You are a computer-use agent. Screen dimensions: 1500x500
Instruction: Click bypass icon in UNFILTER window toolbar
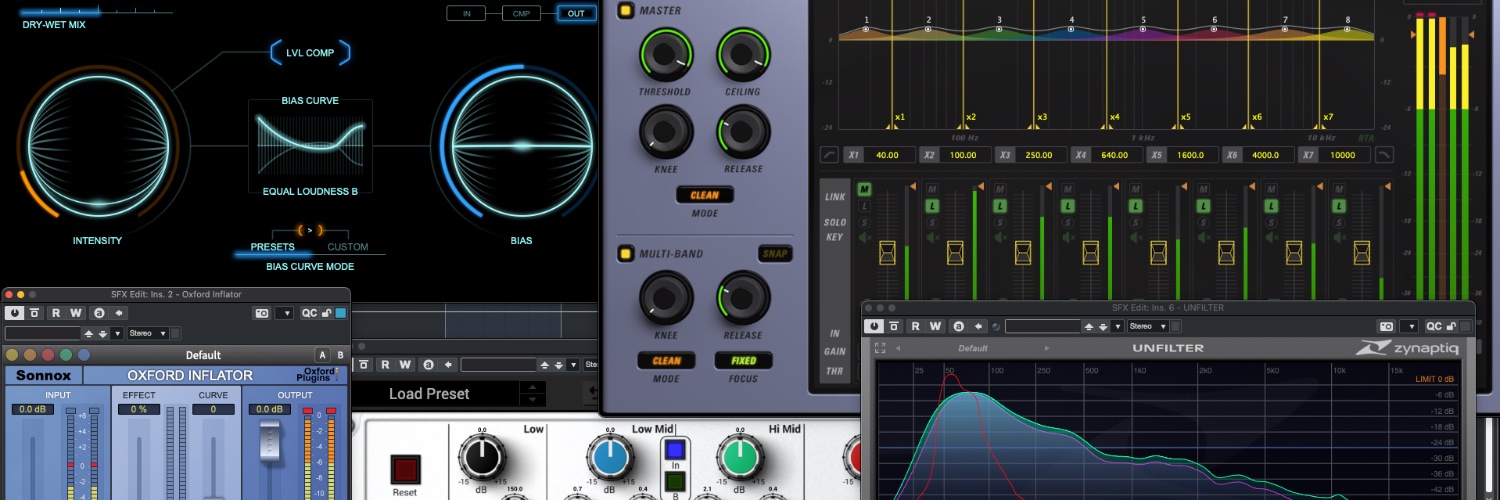click(894, 326)
